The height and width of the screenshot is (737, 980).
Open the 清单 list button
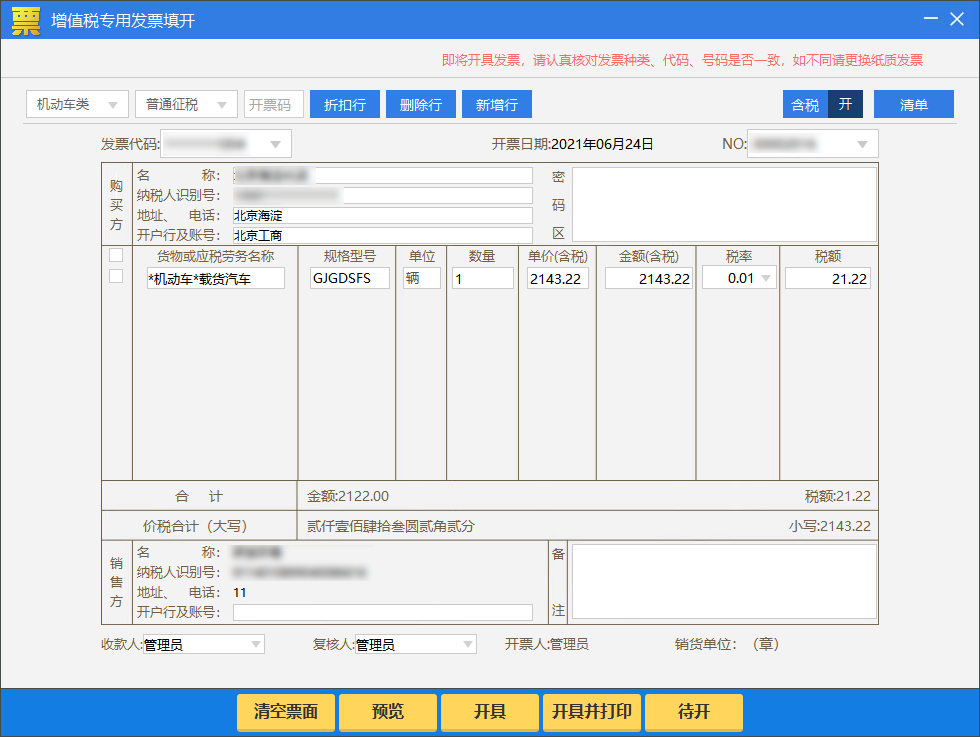tap(913, 105)
